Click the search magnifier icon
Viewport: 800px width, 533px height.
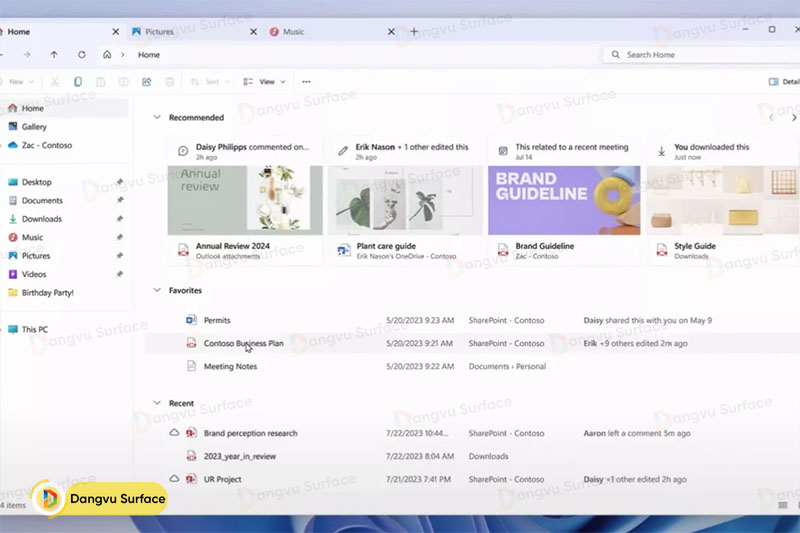[x=615, y=55]
